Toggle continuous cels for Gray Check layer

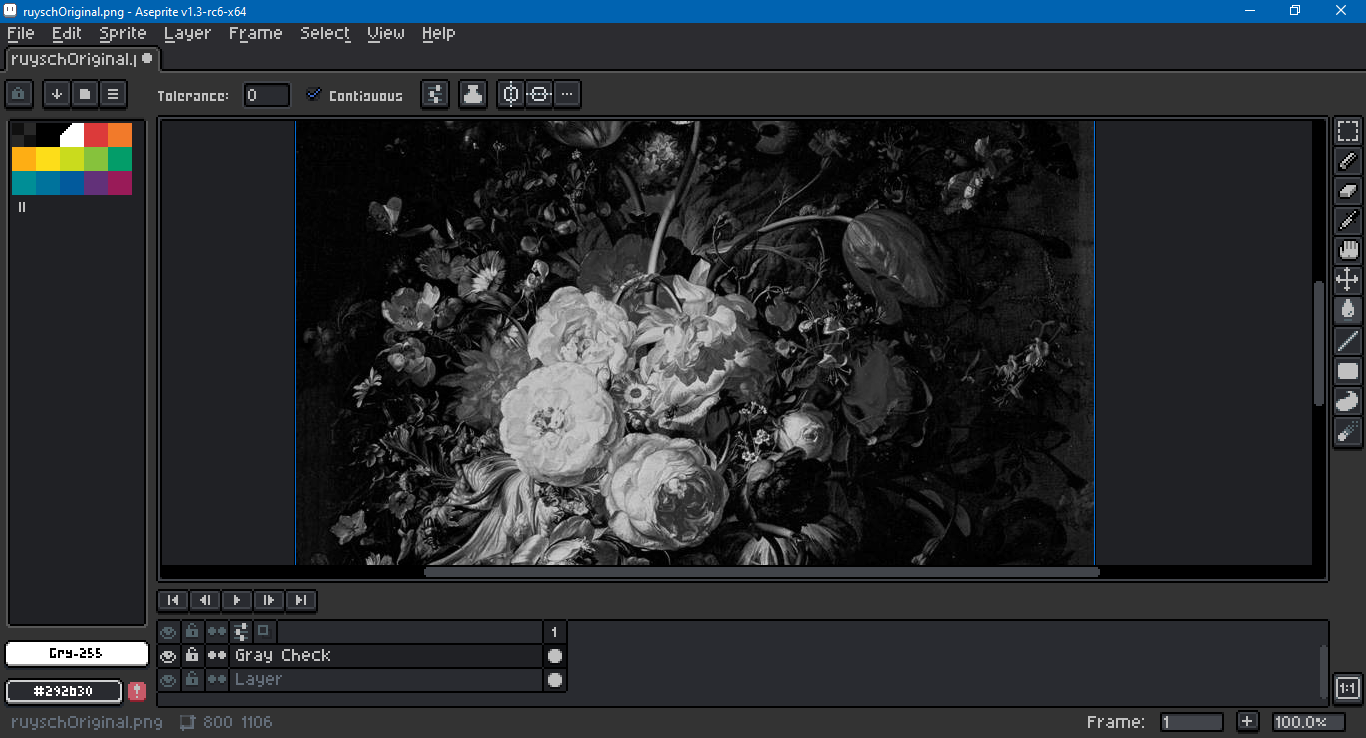point(216,656)
